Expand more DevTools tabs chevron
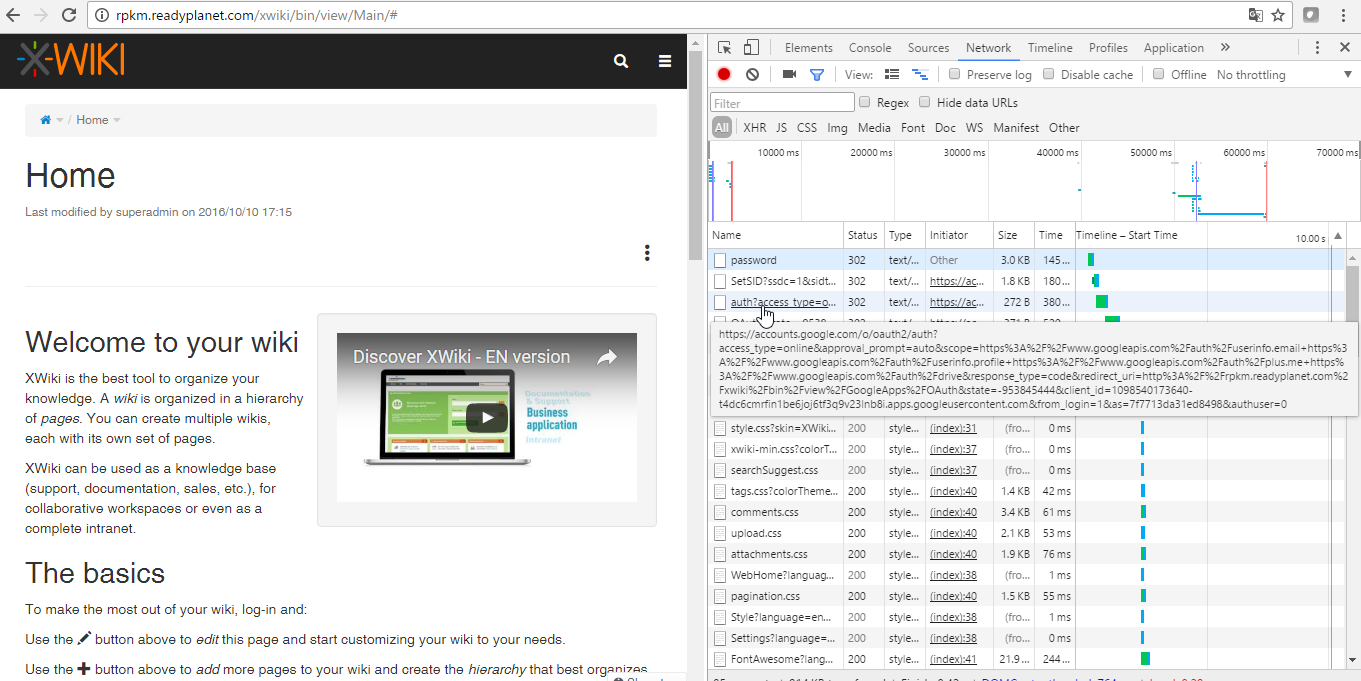The height and width of the screenshot is (681, 1361). (x=1225, y=47)
